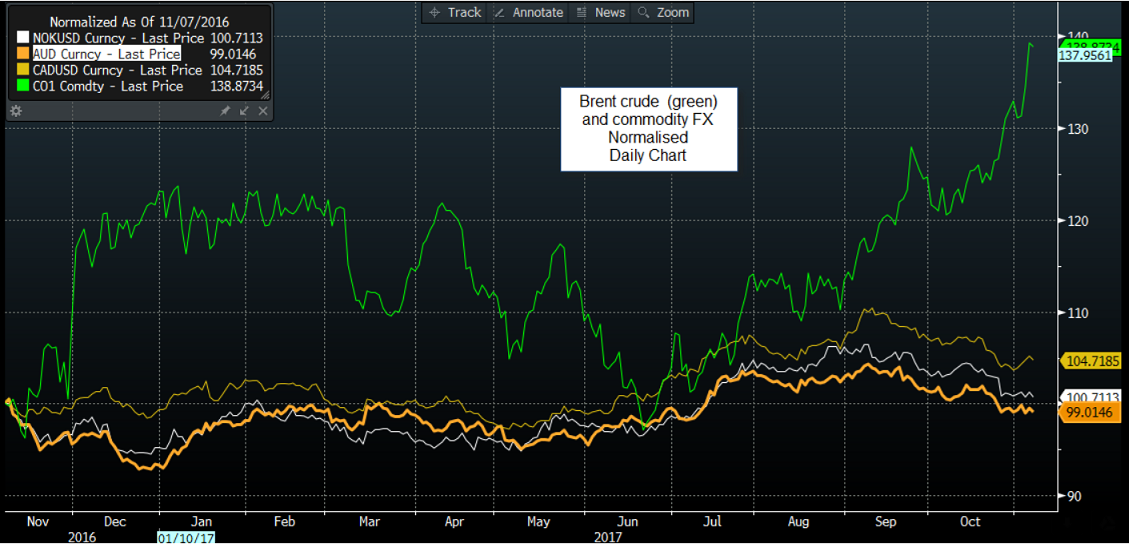Select the highlighted AUD Curncy legend entry
Image resolution: width=1129 pixels, height=548 pixels.
click(x=110, y=54)
